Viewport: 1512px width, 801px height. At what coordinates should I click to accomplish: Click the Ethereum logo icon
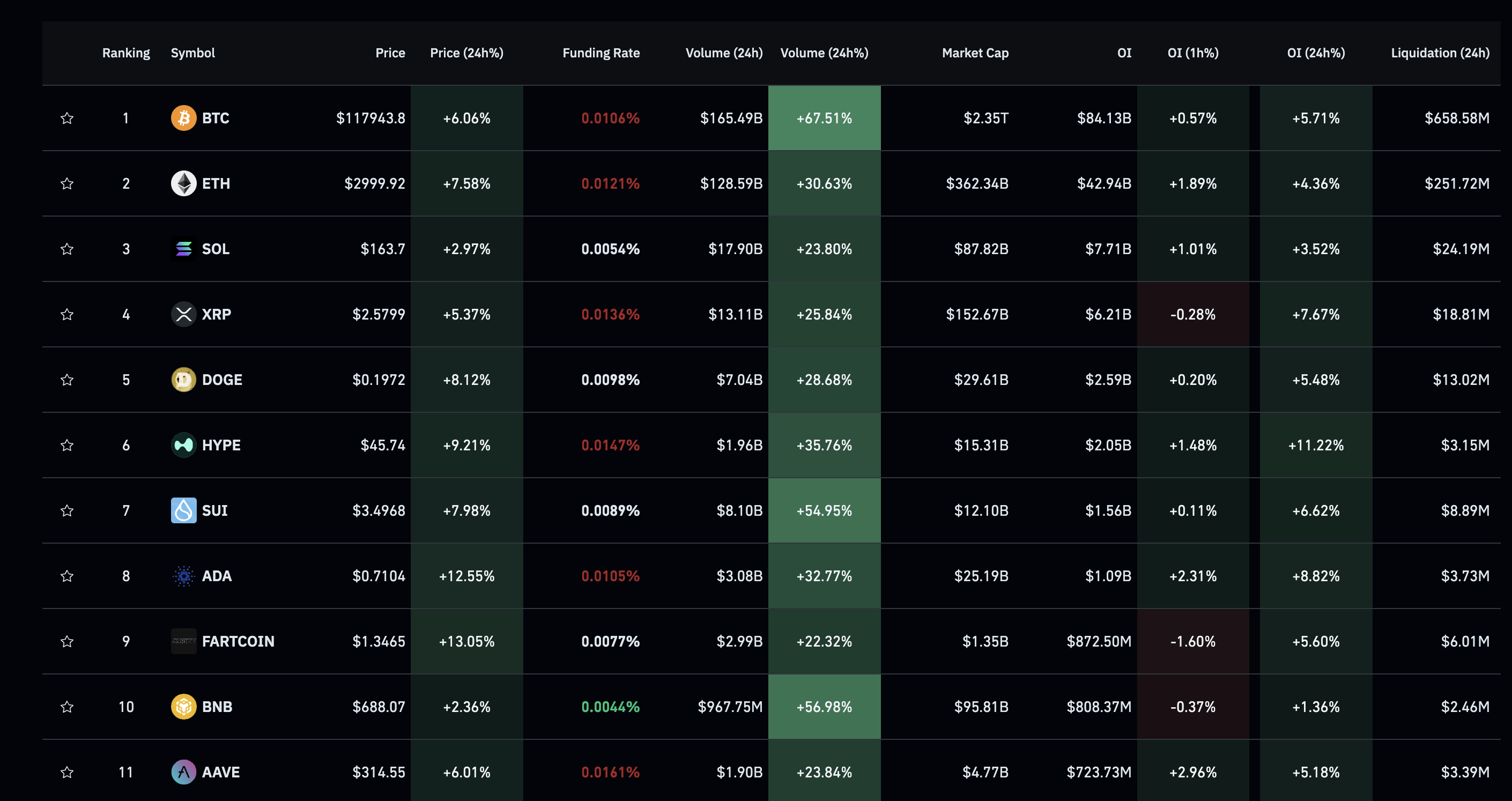[x=183, y=184]
